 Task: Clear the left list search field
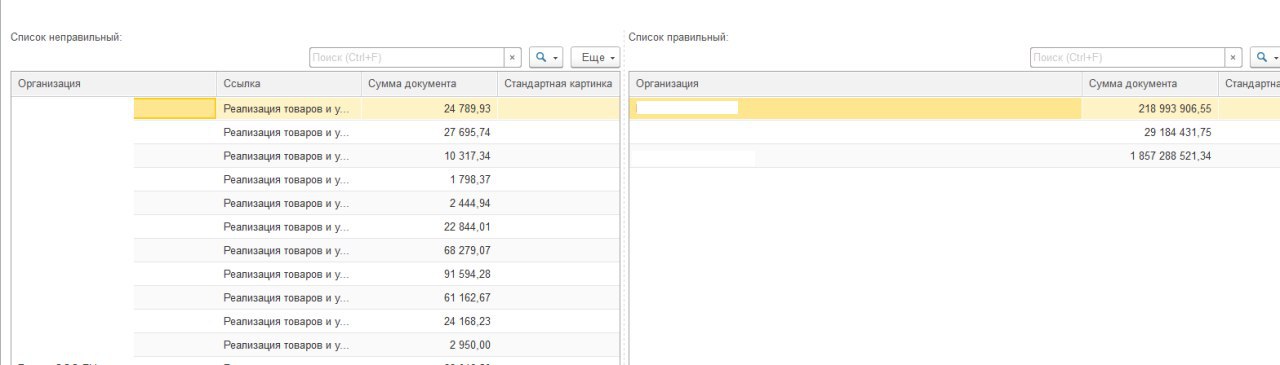[513, 58]
